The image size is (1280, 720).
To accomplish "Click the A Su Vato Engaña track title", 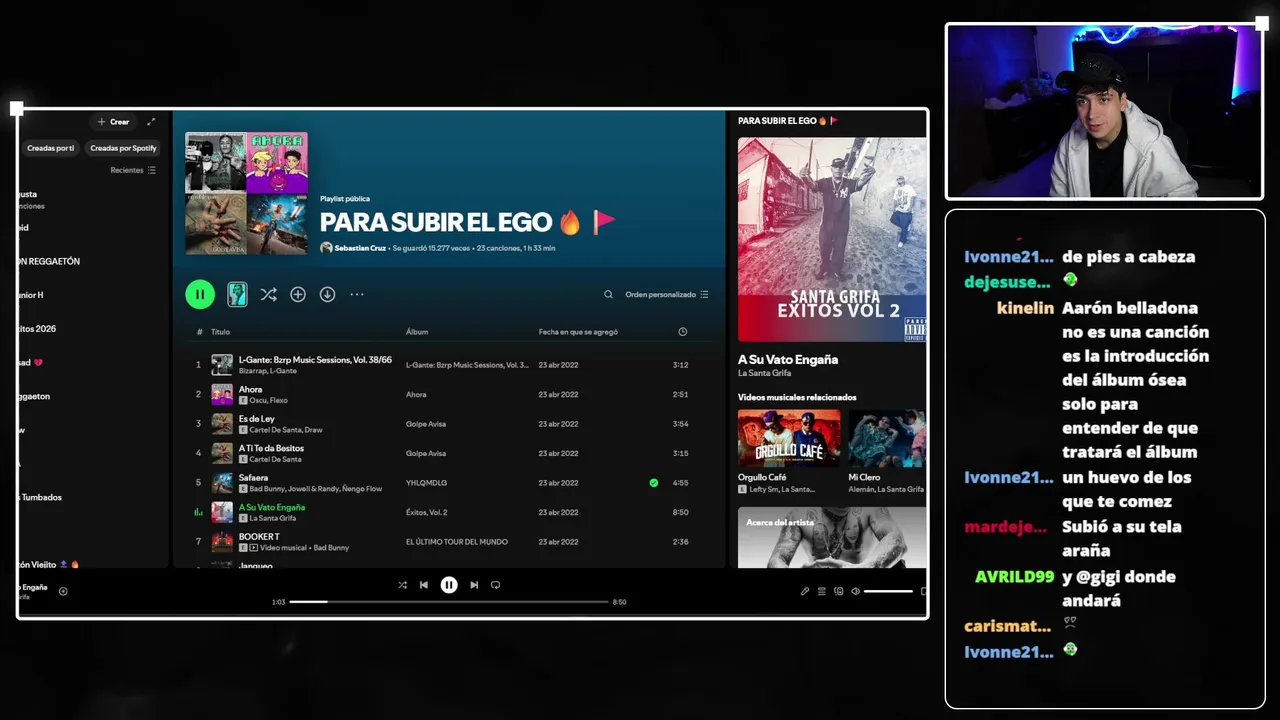I will pyautogui.click(x=272, y=507).
